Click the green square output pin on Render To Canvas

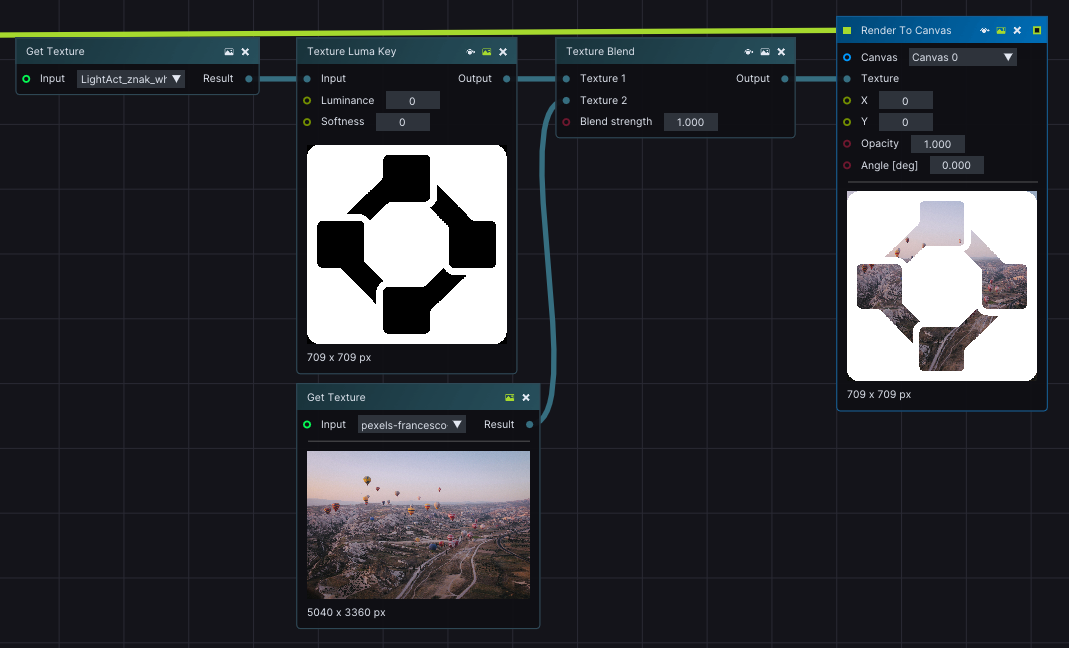[1037, 31]
